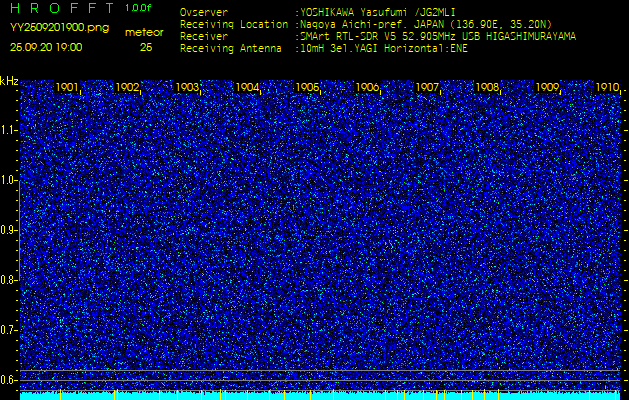Click the 1907 time marker
629x400 pixels.
click(428, 87)
